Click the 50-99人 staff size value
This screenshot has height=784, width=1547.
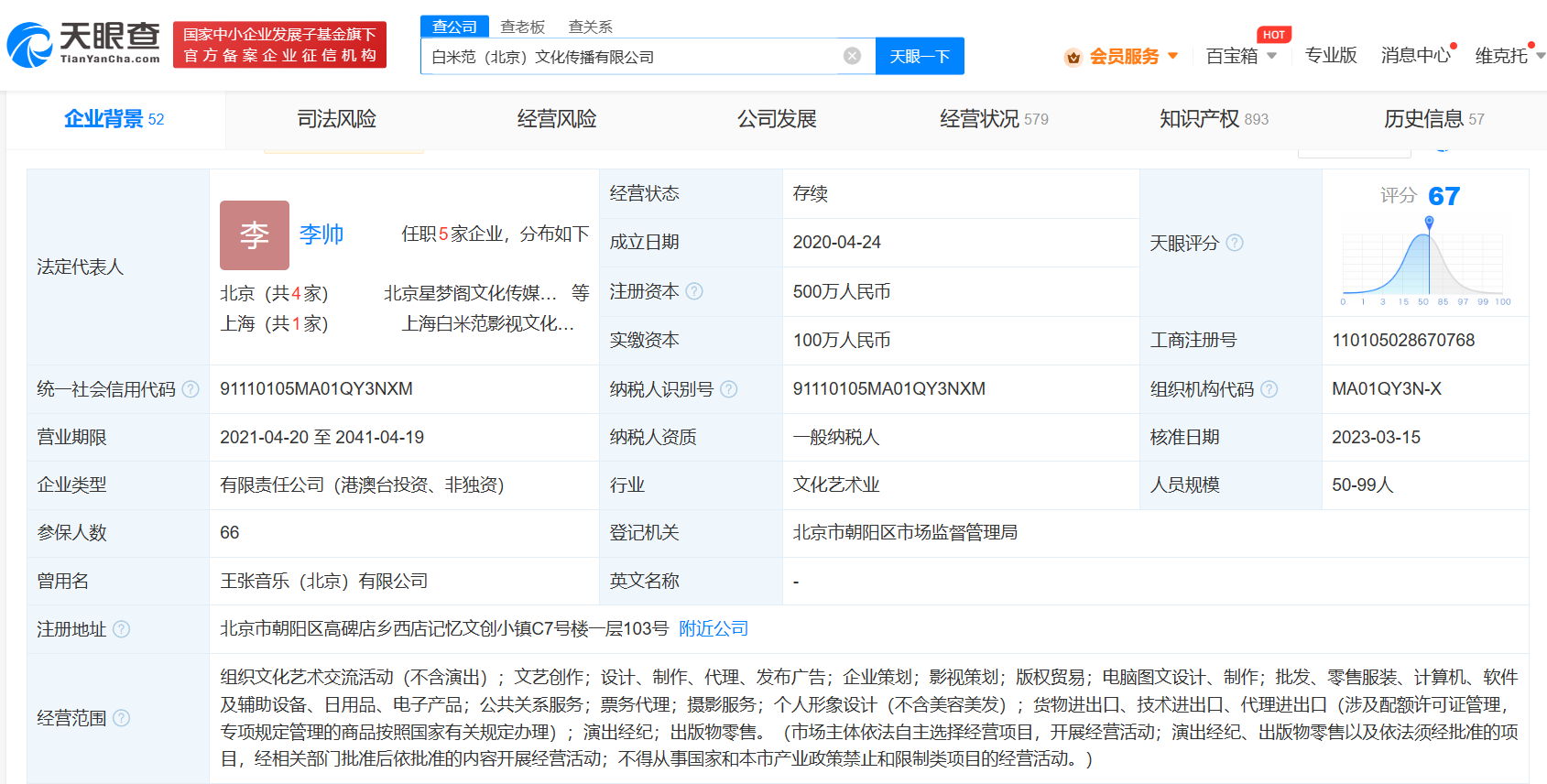[1363, 485]
